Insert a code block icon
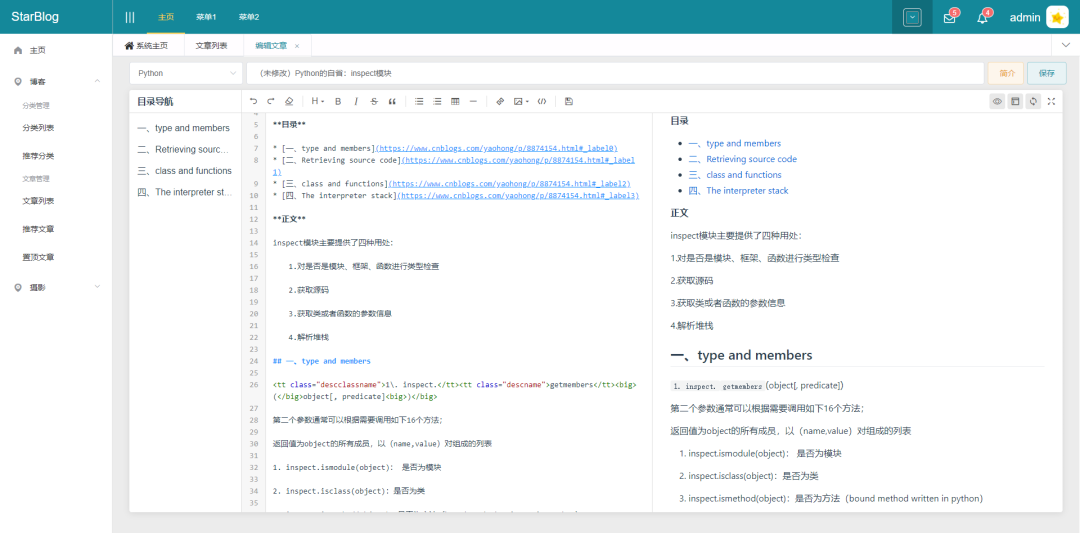The width and height of the screenshot is (1080, 533). [542, 101]
